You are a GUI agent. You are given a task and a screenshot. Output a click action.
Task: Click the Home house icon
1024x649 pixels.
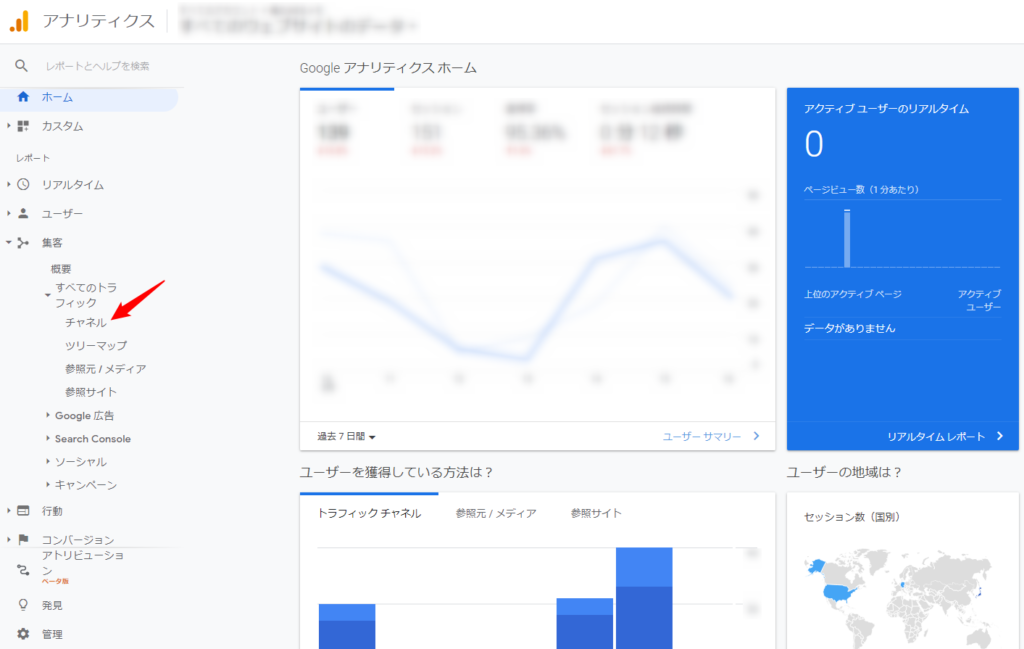click(23, 97)
